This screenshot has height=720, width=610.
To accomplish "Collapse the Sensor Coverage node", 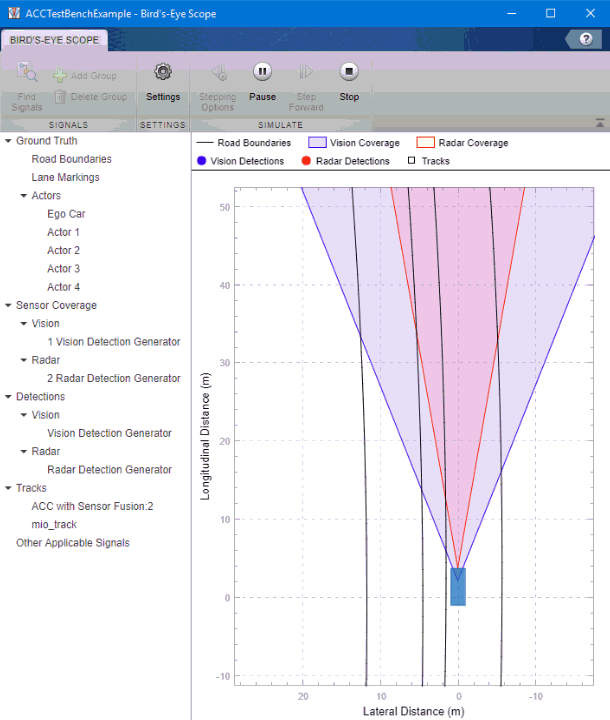I will [x=8, y=305].
